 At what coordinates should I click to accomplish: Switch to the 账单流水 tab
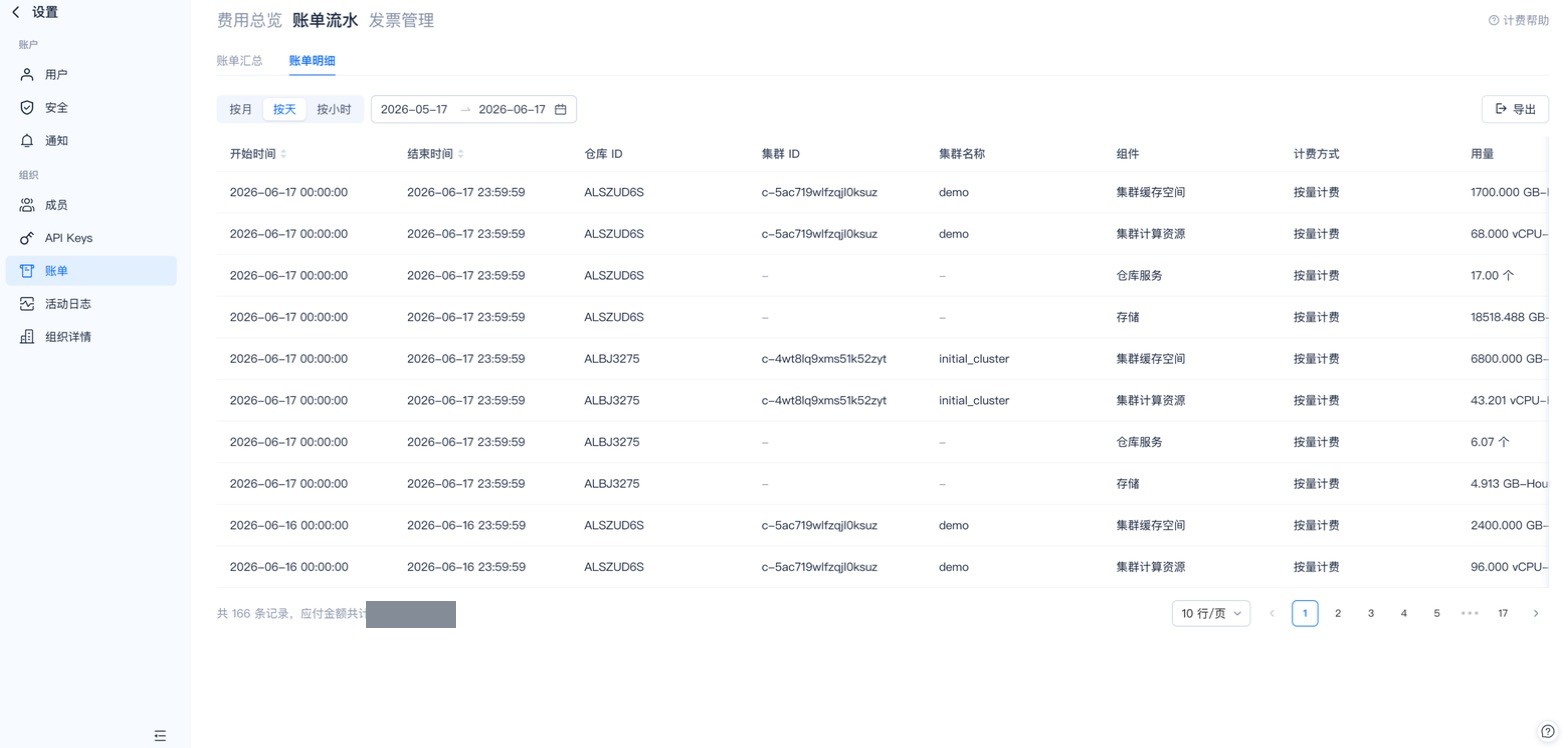325,20
